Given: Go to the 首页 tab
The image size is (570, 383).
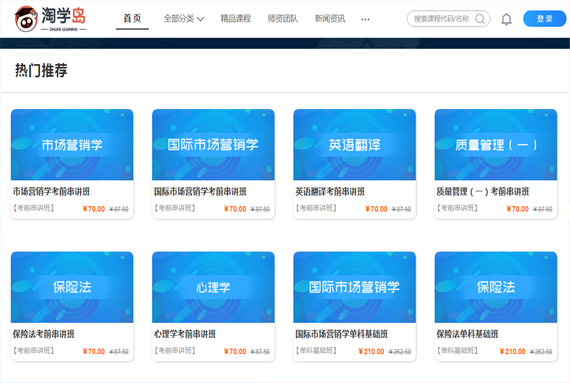Looking at the screenshot, I should (x=132, y=19).
